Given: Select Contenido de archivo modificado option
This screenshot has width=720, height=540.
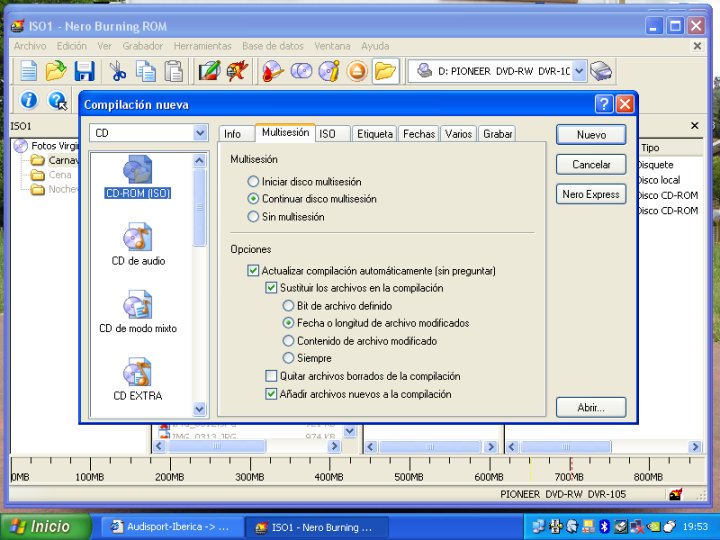Looking at the screenshot, I should tap(288, 341).
